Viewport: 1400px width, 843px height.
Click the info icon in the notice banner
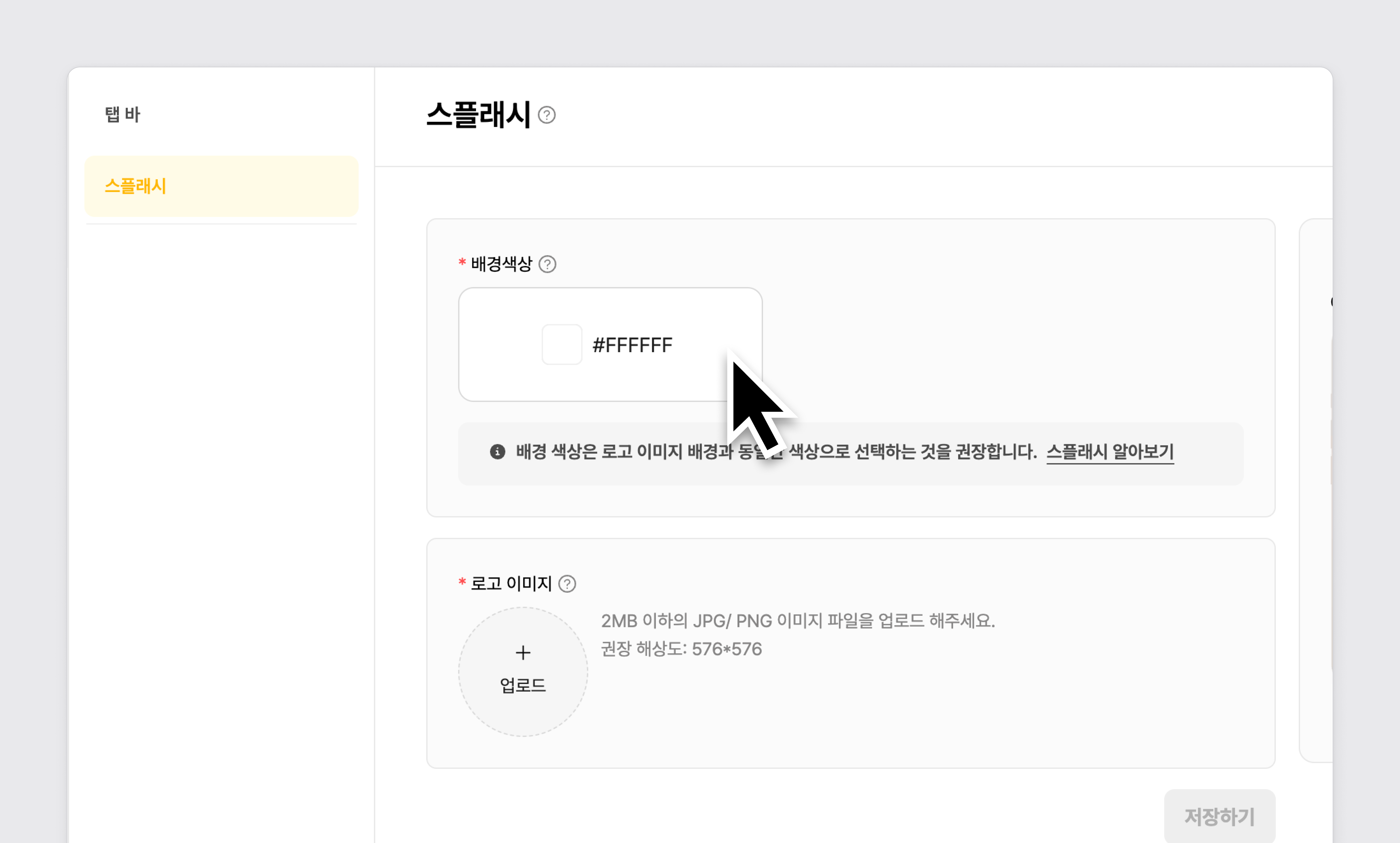point(497,452)
